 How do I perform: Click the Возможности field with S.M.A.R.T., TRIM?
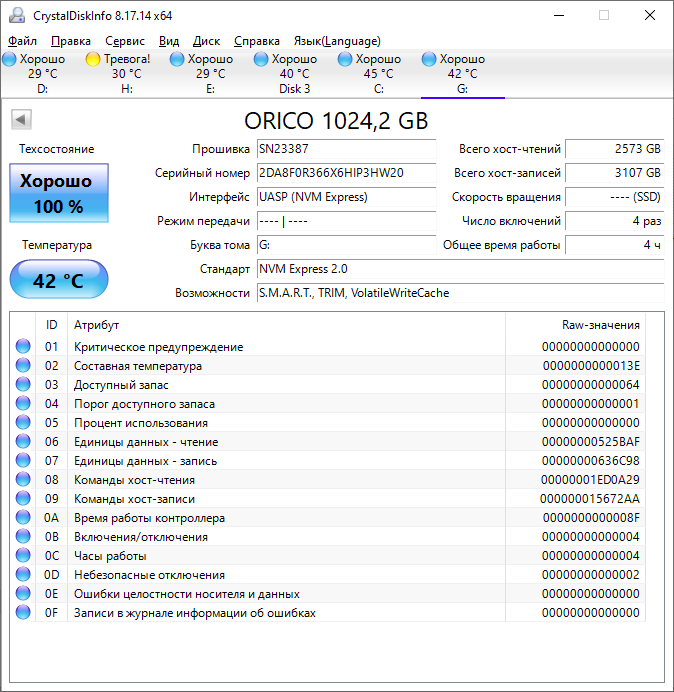click(460, 293)
